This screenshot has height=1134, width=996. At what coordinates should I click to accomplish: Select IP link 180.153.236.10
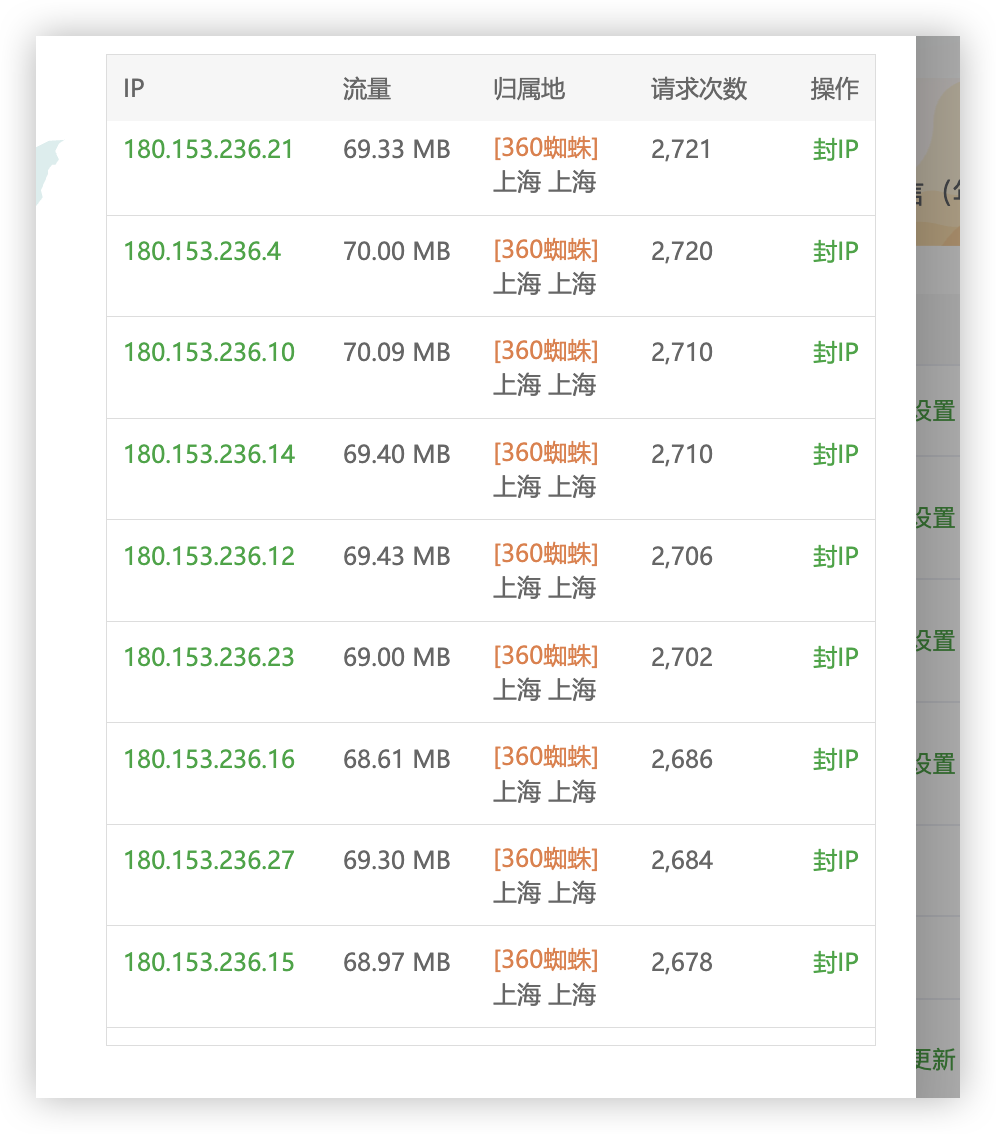point(209,353)
